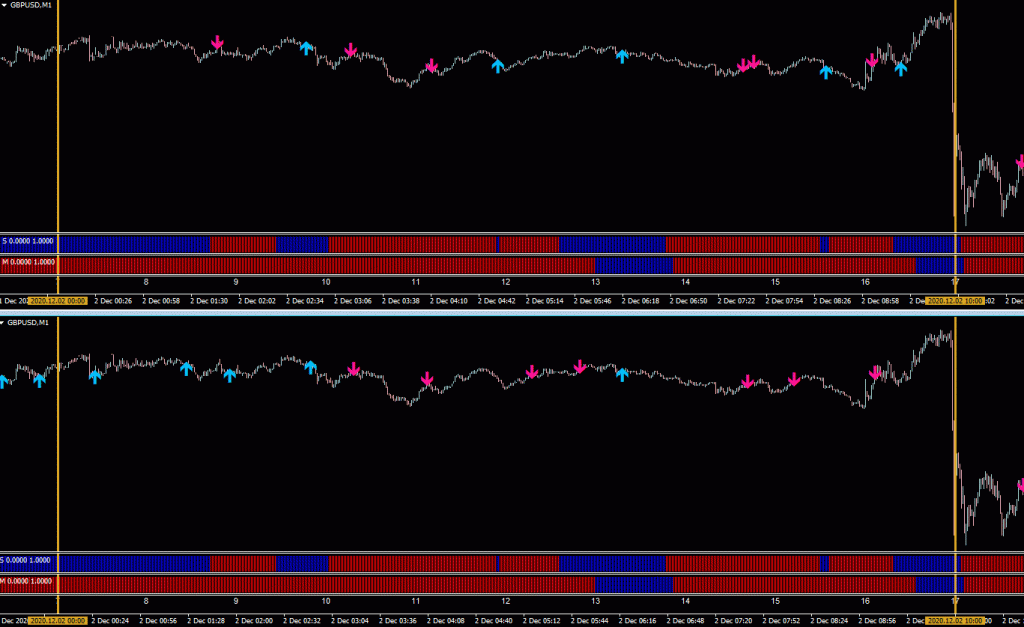1024x627 pixels.
Task: Click the '2 Dec 07:52' time label
Action: [x=782, y=620]
